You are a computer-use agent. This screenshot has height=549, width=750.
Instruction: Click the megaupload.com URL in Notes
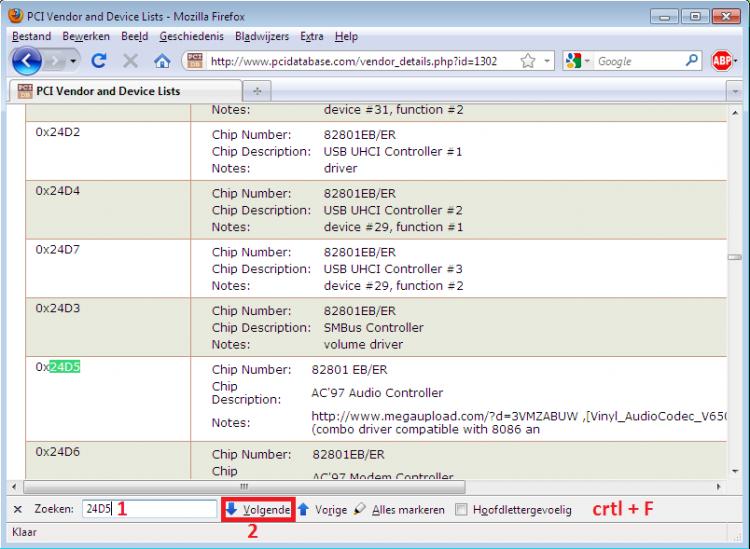pos(444,416)
